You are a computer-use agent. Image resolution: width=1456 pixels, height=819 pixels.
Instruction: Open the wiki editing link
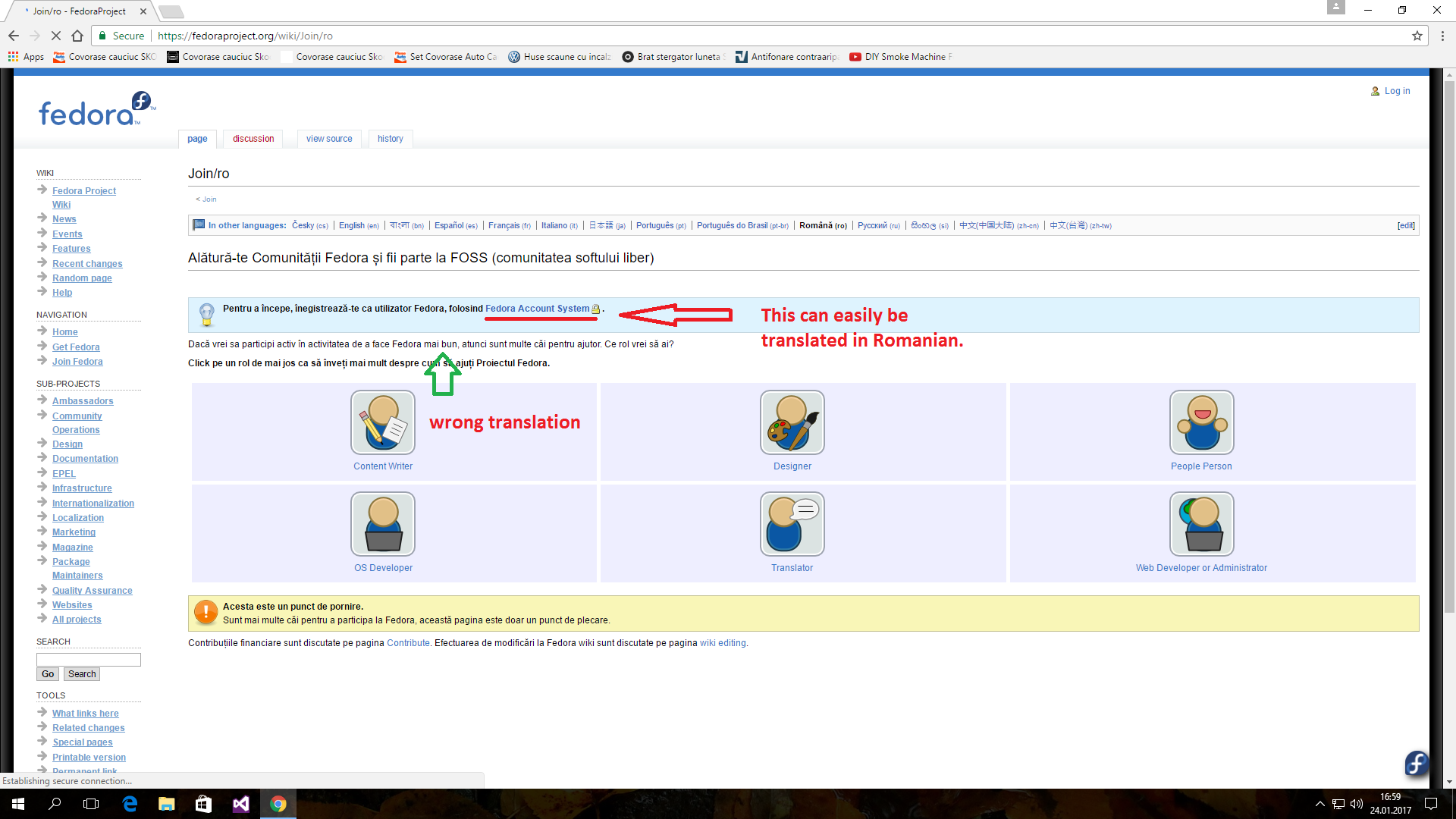click(723, 643)
